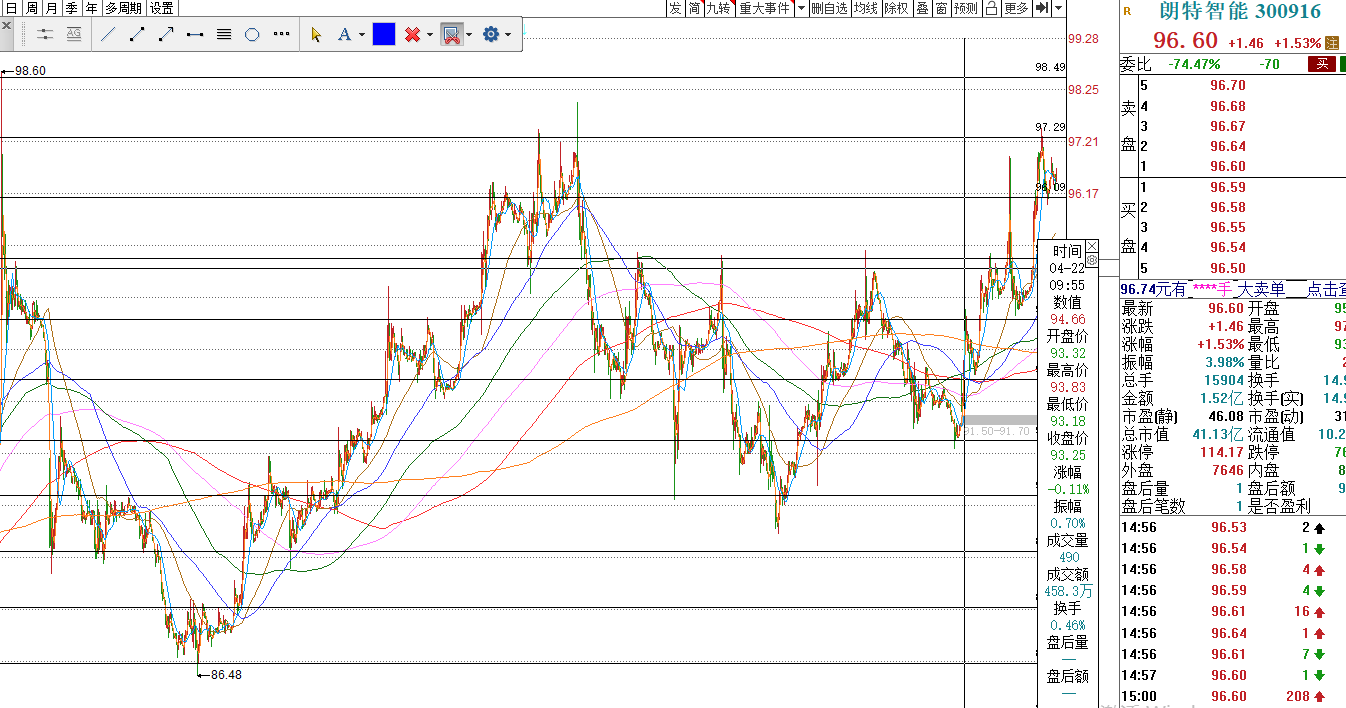Click the text annotation 'A' tool
This screenshot has width=1346, height=708.
point(344,34)
